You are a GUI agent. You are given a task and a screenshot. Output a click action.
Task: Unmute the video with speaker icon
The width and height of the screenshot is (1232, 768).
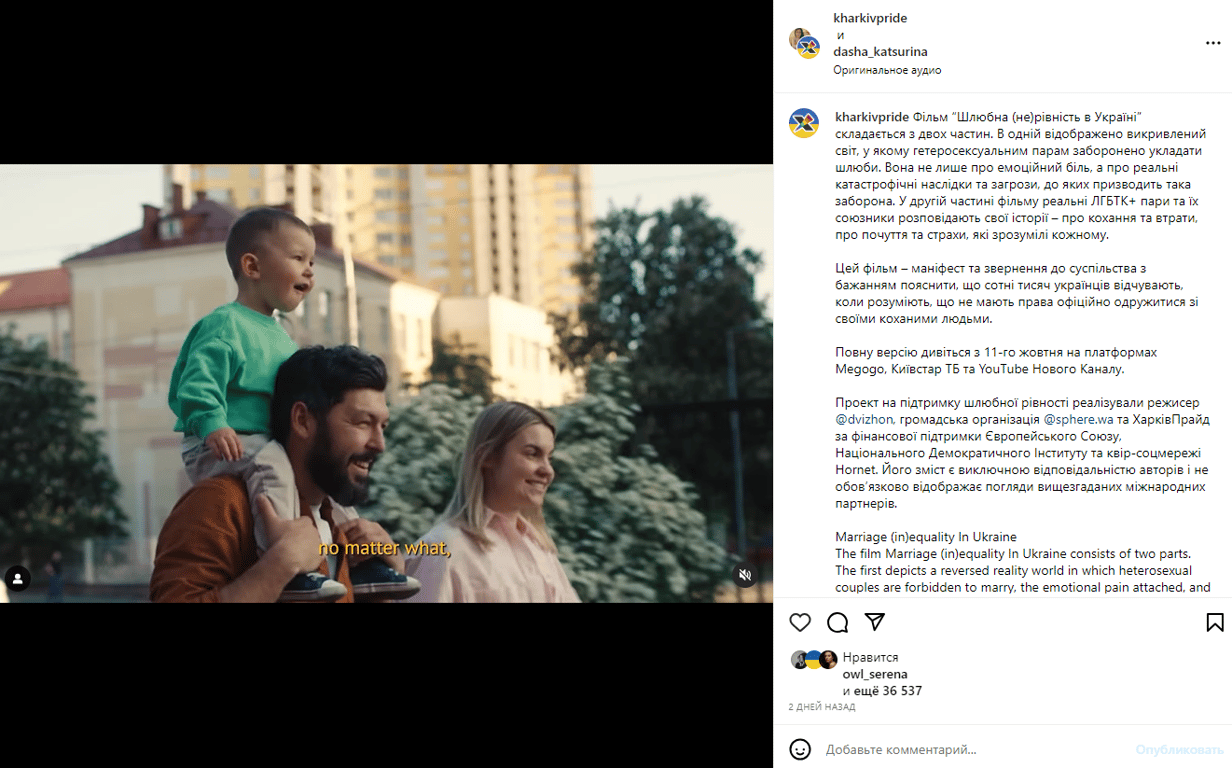click(x=744, y=575)
